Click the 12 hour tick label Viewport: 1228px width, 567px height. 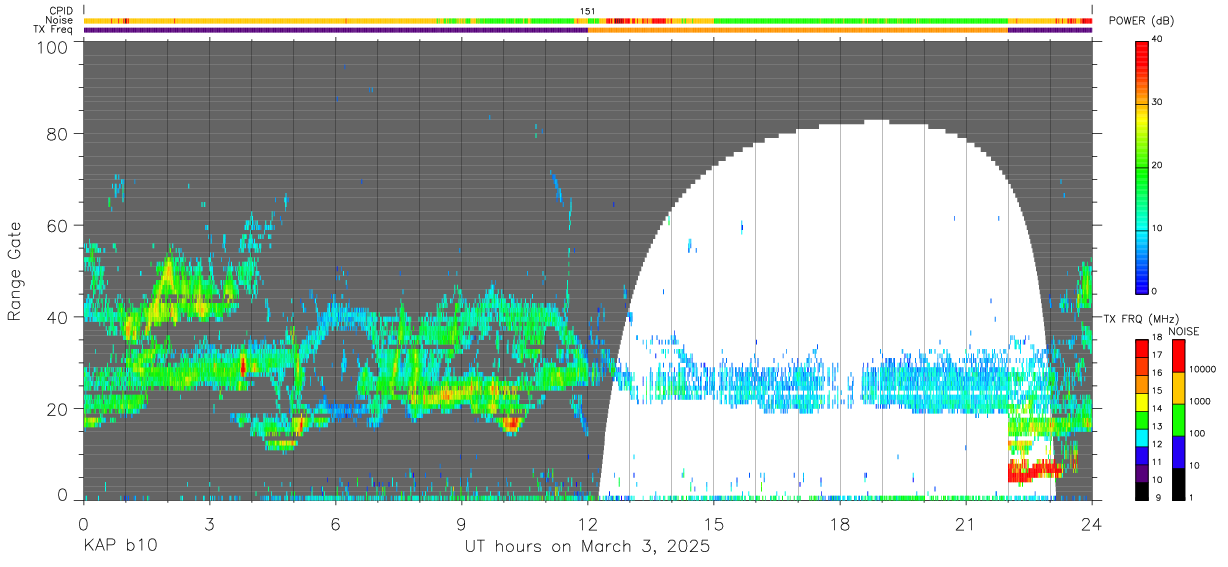click(x=587, y=524)
